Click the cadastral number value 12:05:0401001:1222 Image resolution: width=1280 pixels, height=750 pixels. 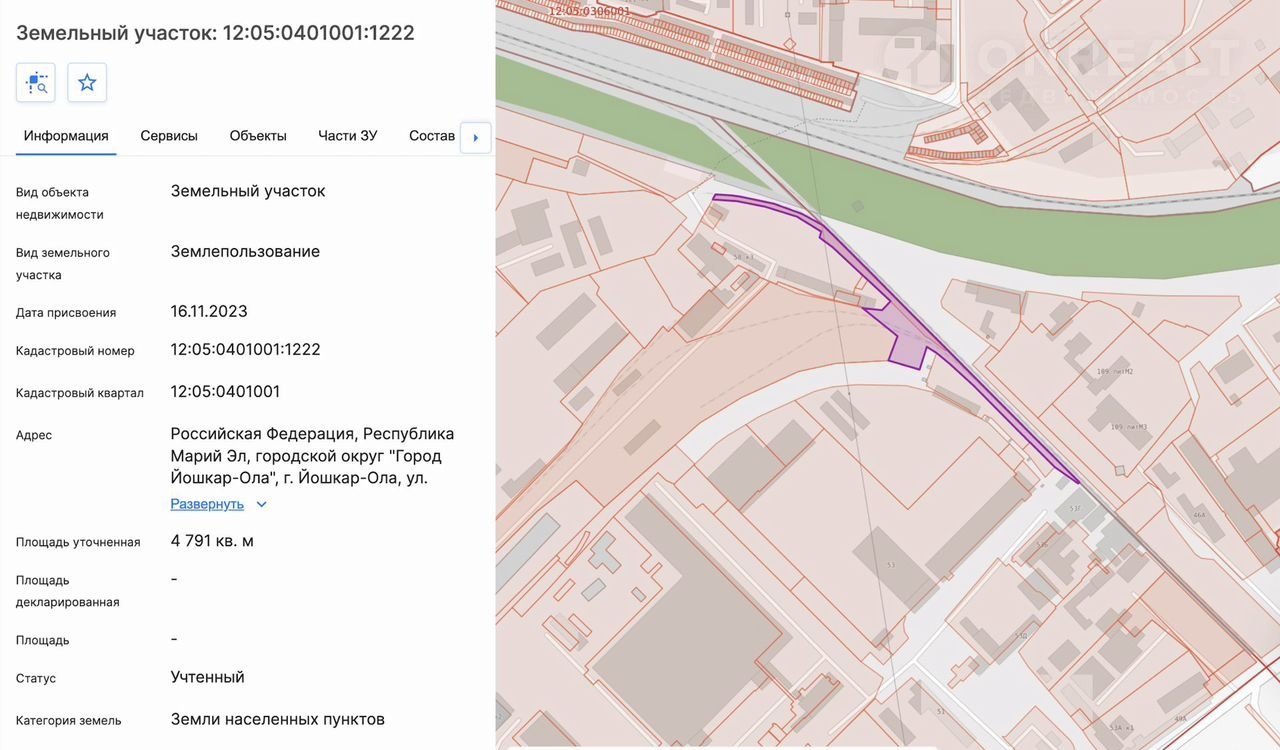point(246,350)
